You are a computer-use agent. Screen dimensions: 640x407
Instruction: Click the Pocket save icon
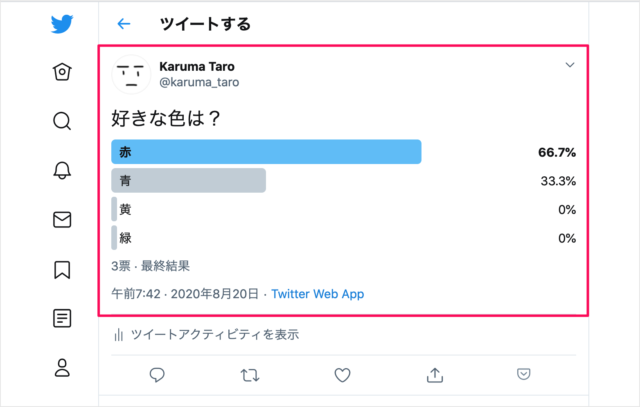524,375
